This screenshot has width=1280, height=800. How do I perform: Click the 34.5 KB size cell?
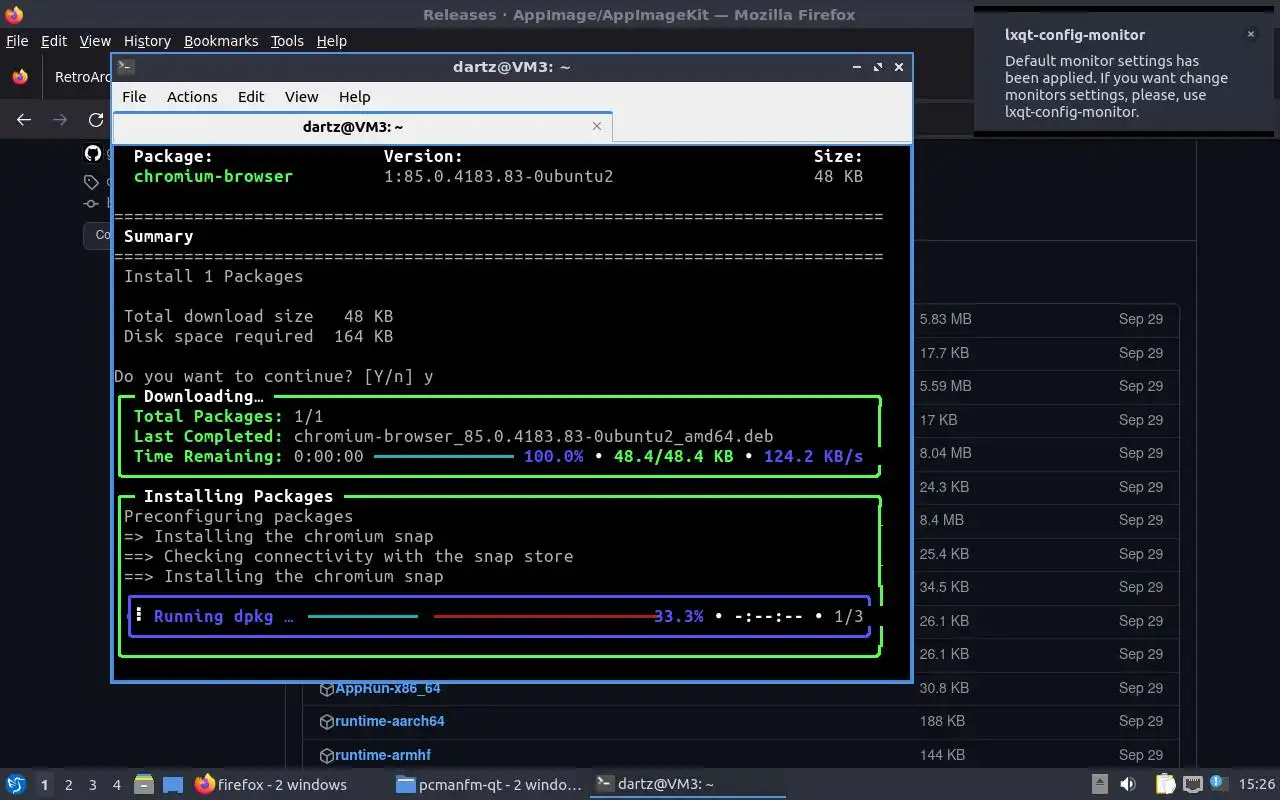(x=944, y=587)
